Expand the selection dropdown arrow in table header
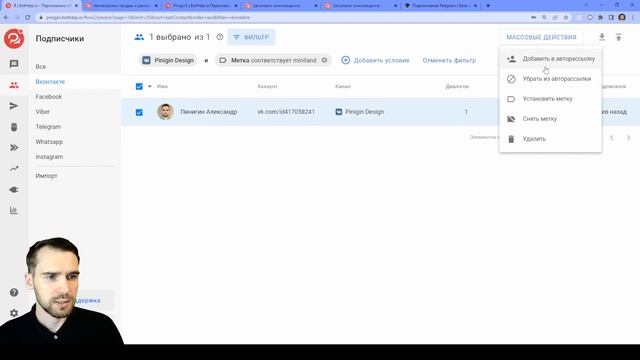The image size is (640, 360). click(149, 87)
